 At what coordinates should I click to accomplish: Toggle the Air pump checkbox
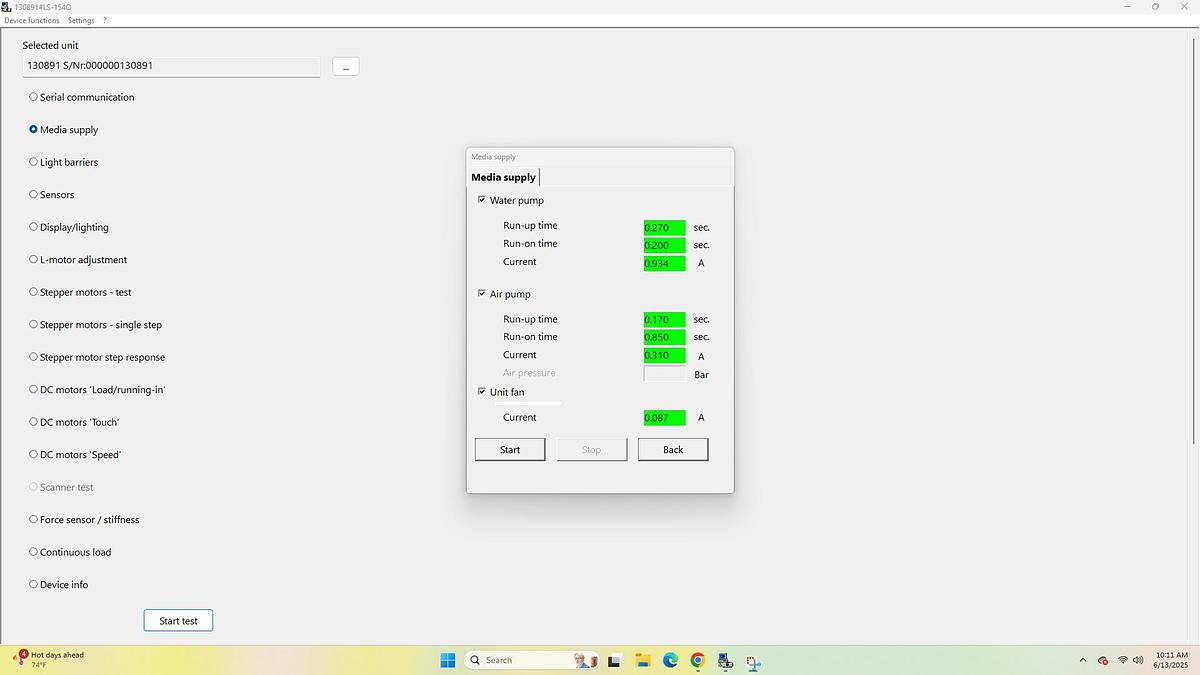[482, 294]
